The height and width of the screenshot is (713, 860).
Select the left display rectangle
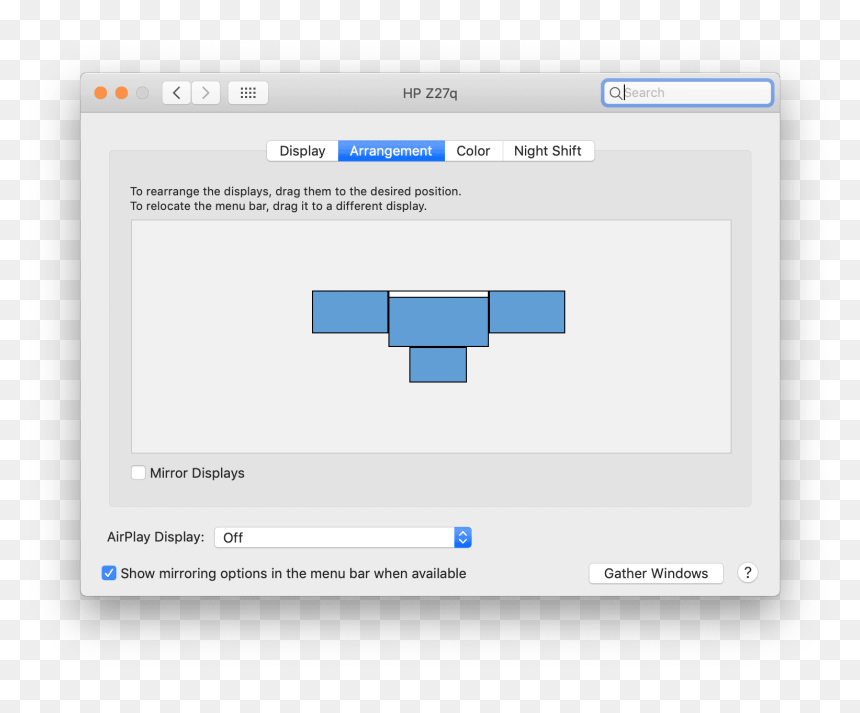(350, 312)
